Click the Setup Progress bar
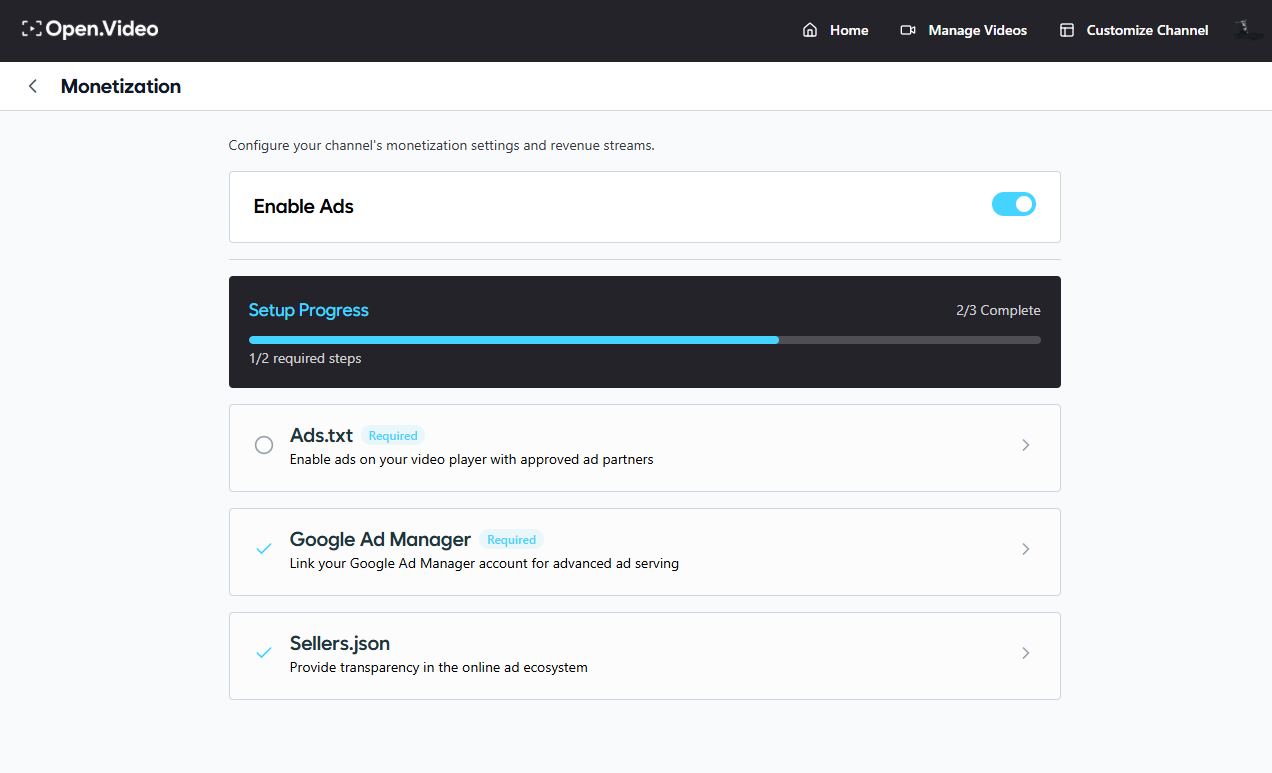 tap(644, 340)
